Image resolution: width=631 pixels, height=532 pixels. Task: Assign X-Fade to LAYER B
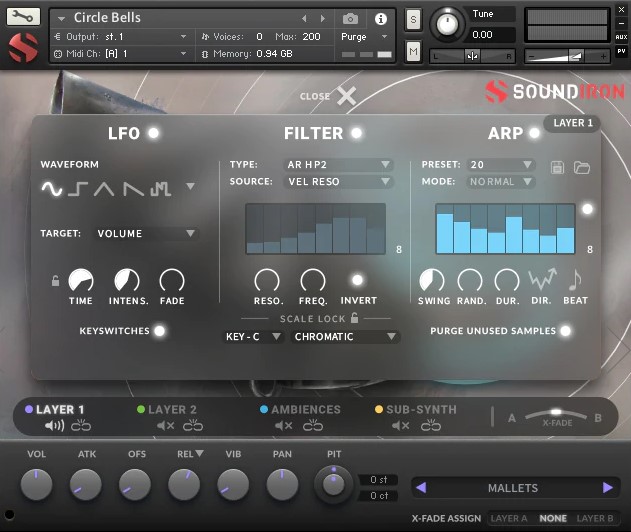[595, 518]
